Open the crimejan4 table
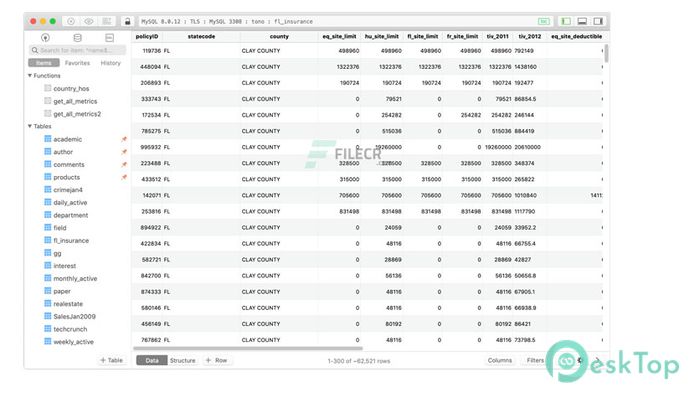This screenshot has width=700, height=400. 68,190
